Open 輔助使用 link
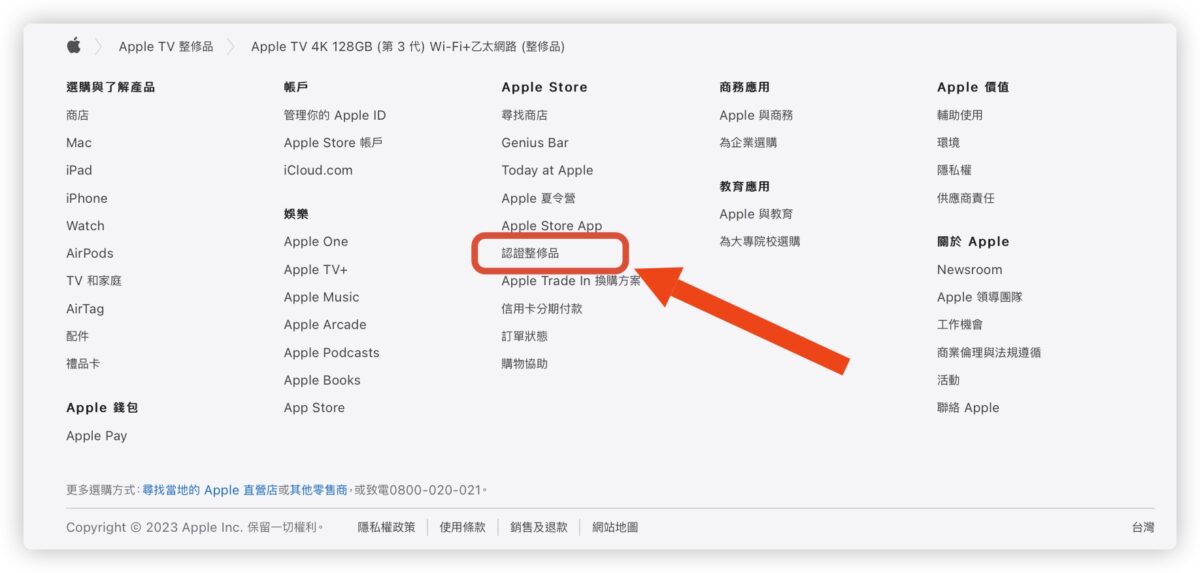This screenshot has width=1200, height=573. pyautogui.click(x=960, y=115)
